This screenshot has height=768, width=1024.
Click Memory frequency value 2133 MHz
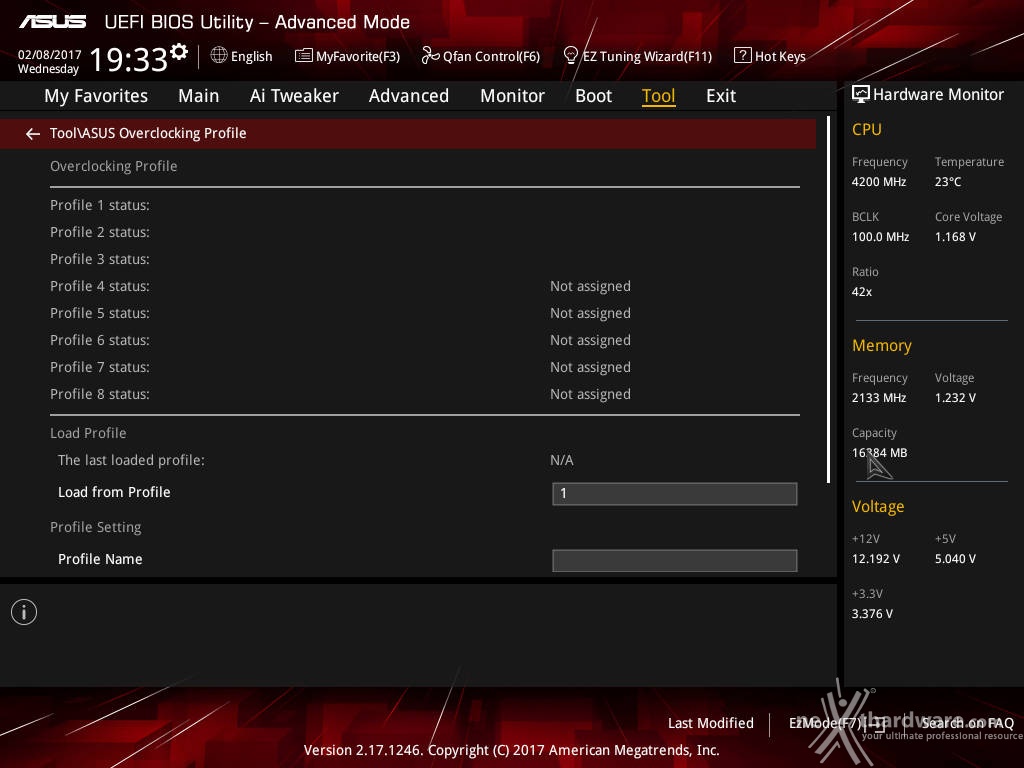click(879, 398)
